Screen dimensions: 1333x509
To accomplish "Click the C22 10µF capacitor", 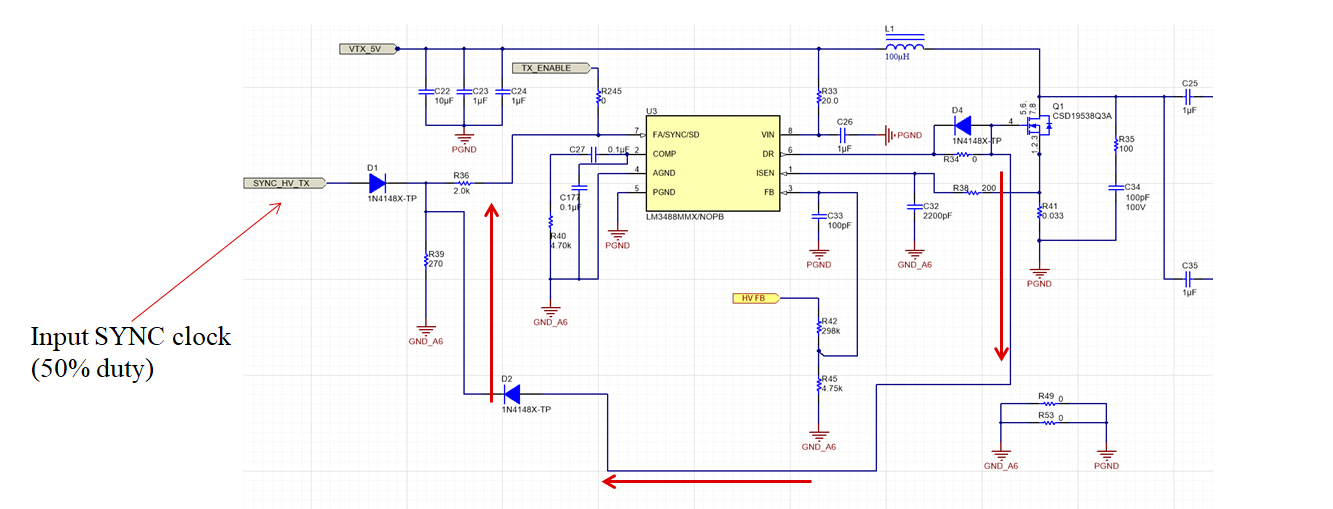I will coord(426,91).
